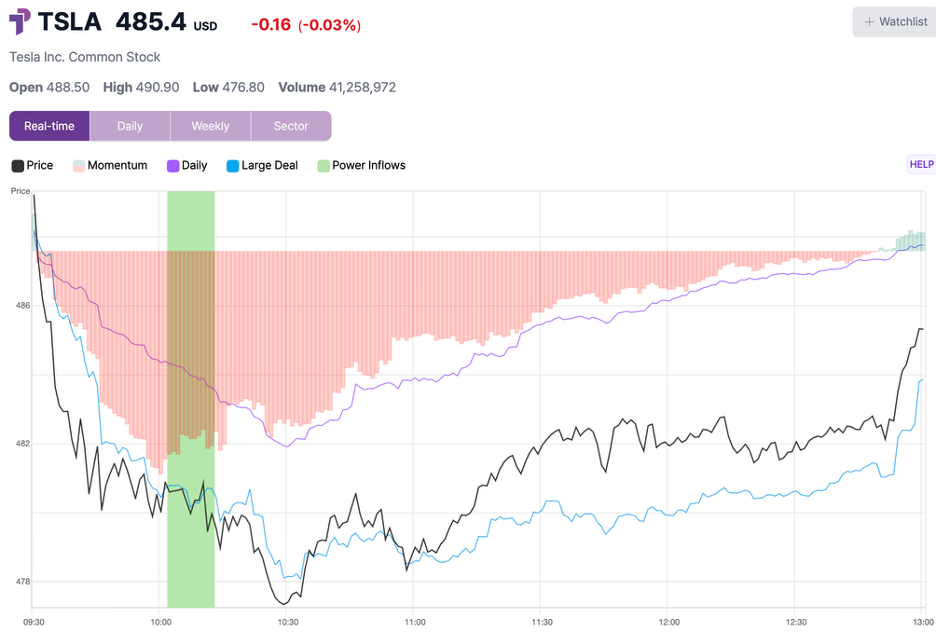Switch to the Real-time tab
The image size is (936, 632).
[x=50, y=126]
